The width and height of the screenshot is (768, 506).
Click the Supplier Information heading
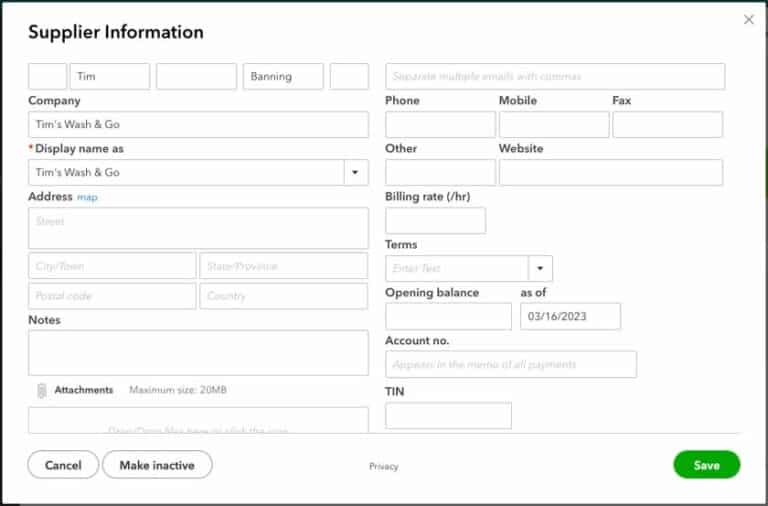tap(116, 32)
